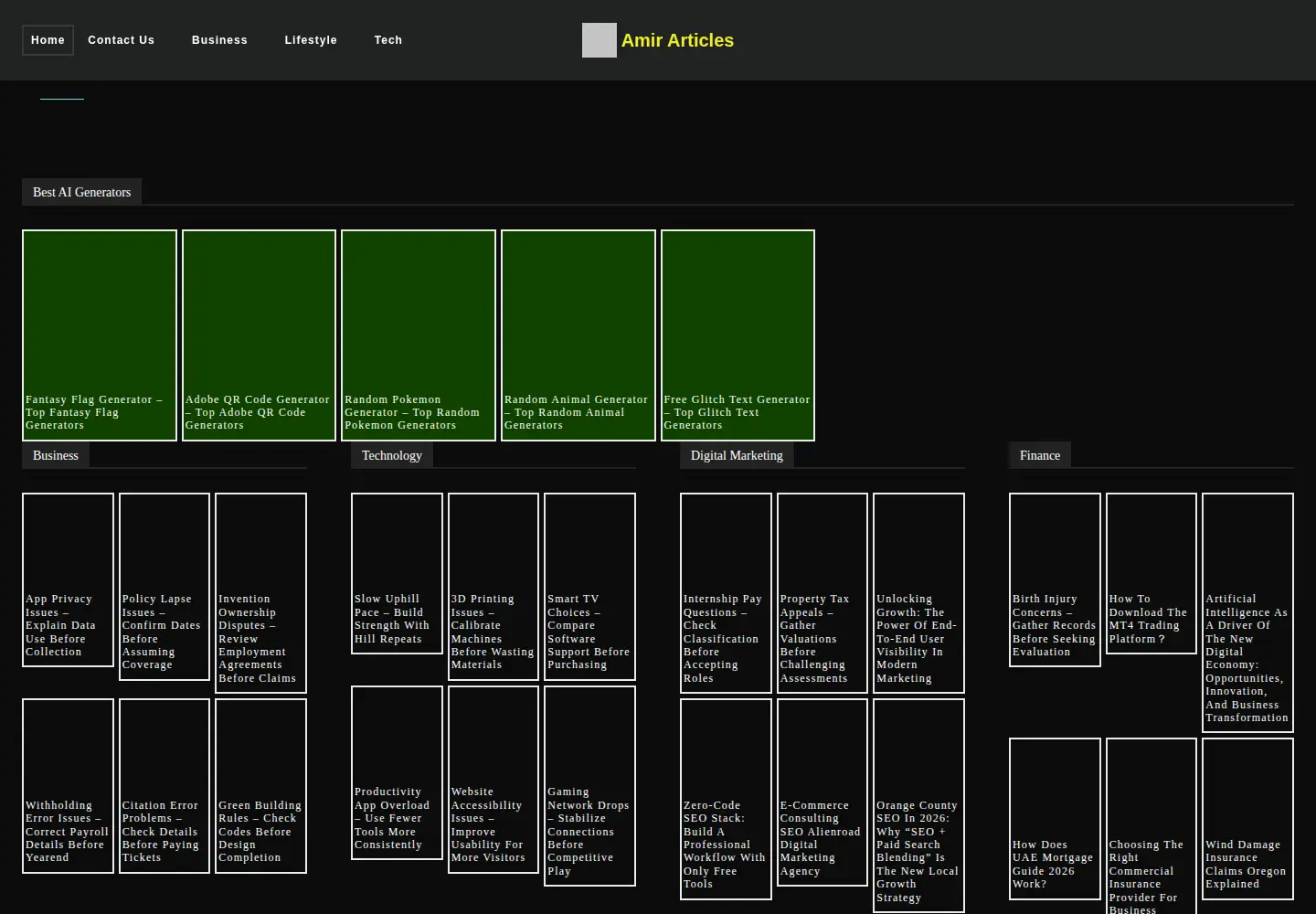Read the App Privacy Issues article
Screen dimensions: 1316x914
click(68, 579)
